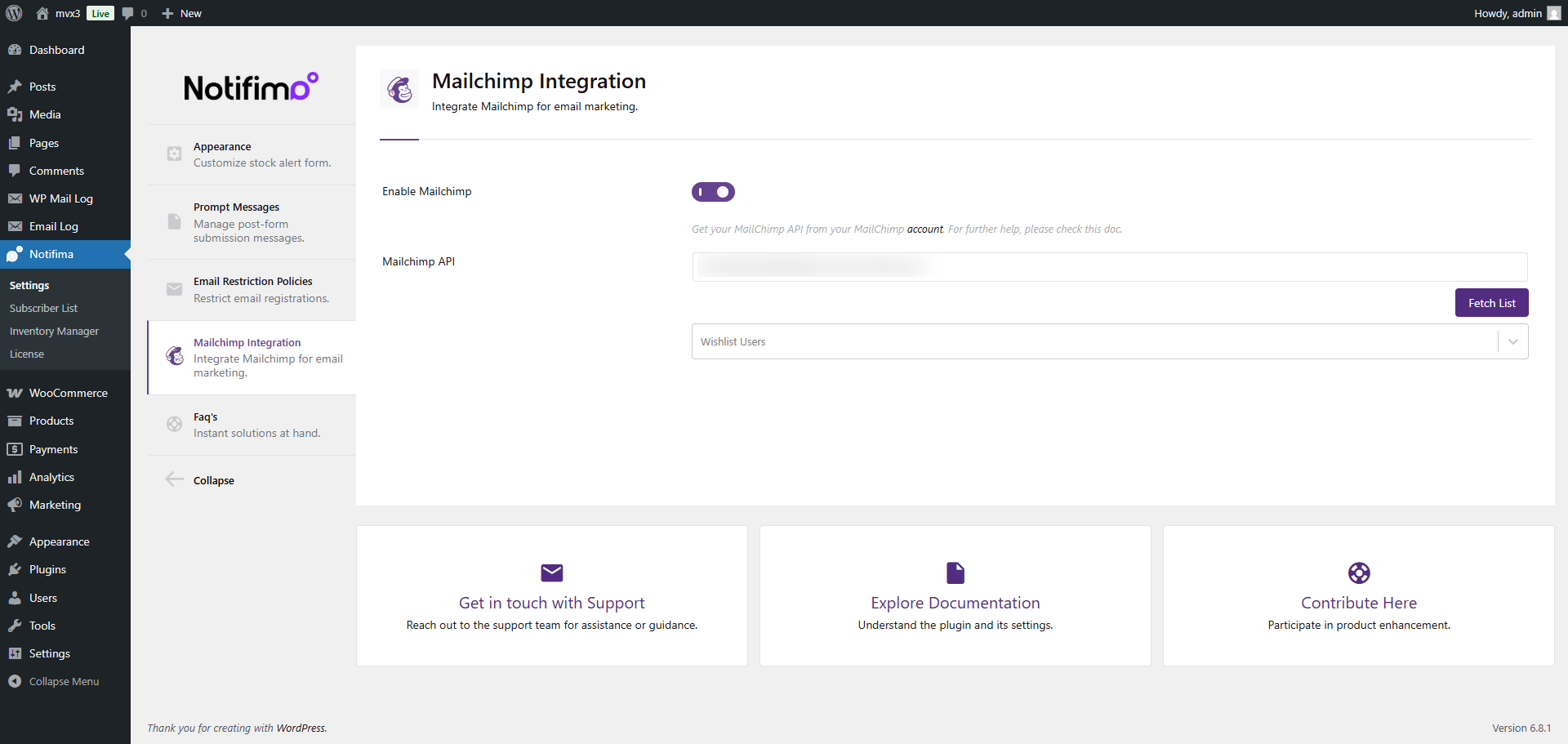Screen dimensions: 1568x744
Task: Open Inventory Manager submenu
Action: coord(54,331)
